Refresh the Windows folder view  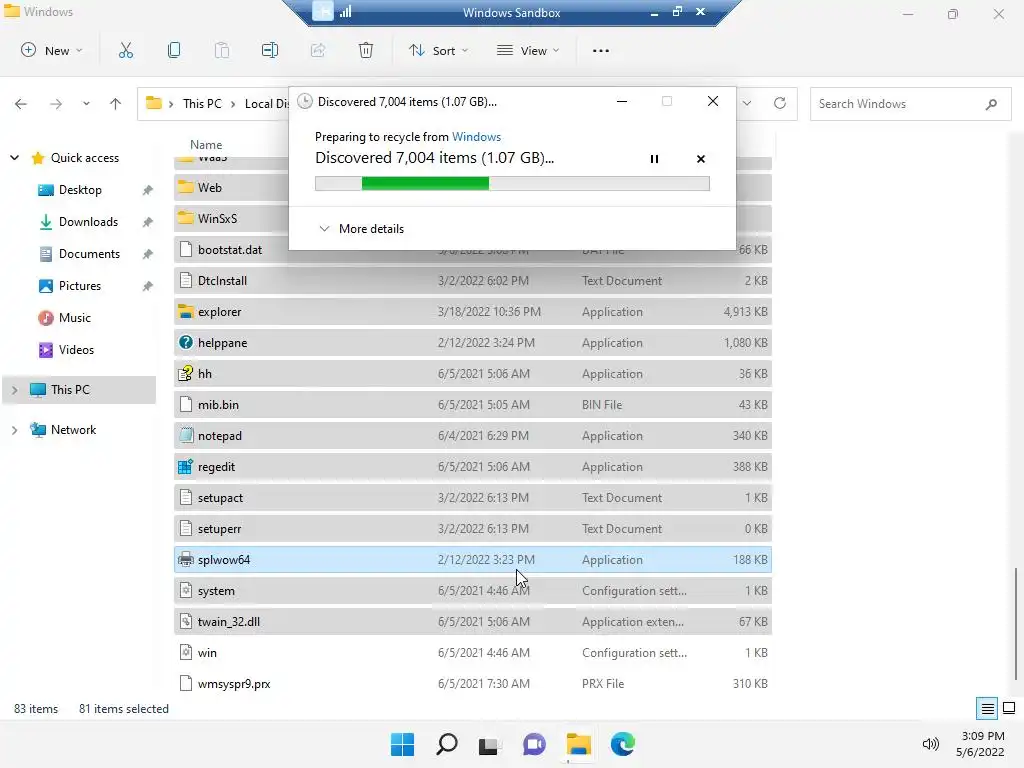pyautogui.click(x=780, y=103)
